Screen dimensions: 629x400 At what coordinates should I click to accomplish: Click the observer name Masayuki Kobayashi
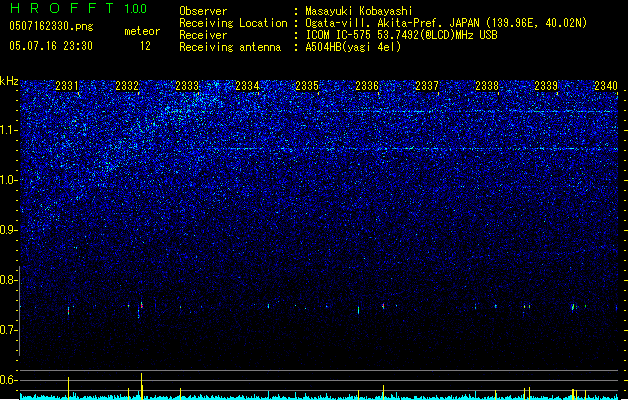(x=359, y=11)
